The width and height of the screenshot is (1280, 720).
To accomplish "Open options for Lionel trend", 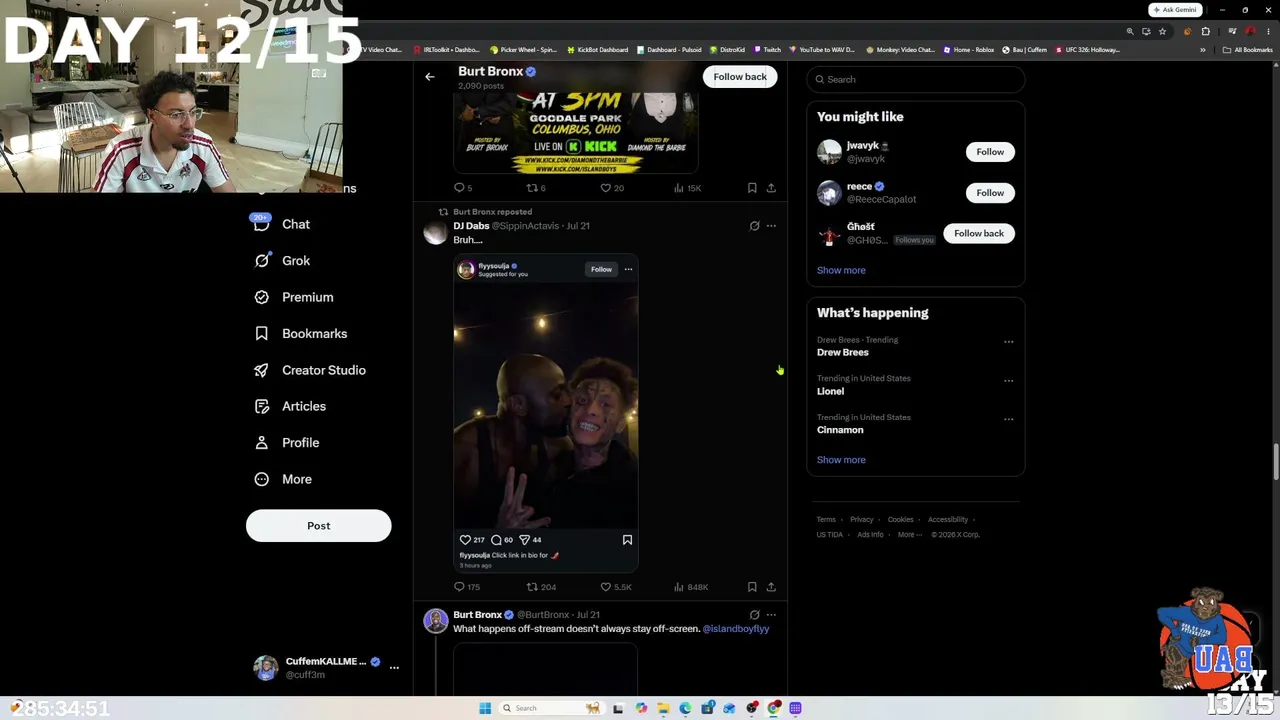I will 1008,381.
